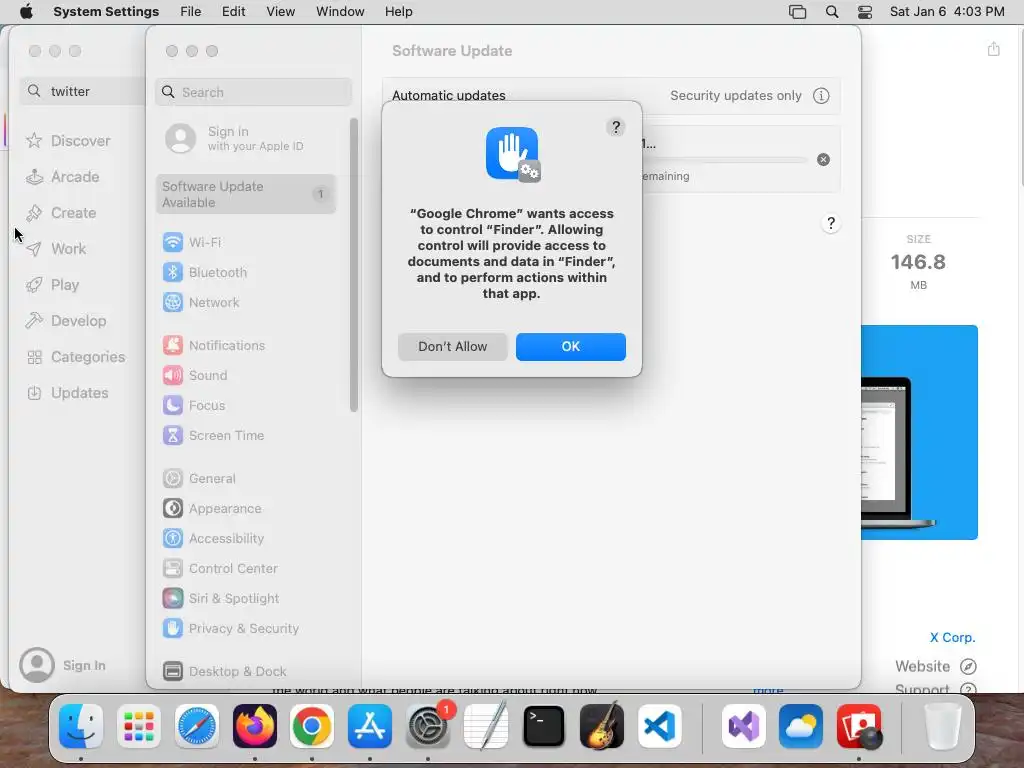Open the View menu
This screenshot has height=768, width=1024.
[280, 12]
